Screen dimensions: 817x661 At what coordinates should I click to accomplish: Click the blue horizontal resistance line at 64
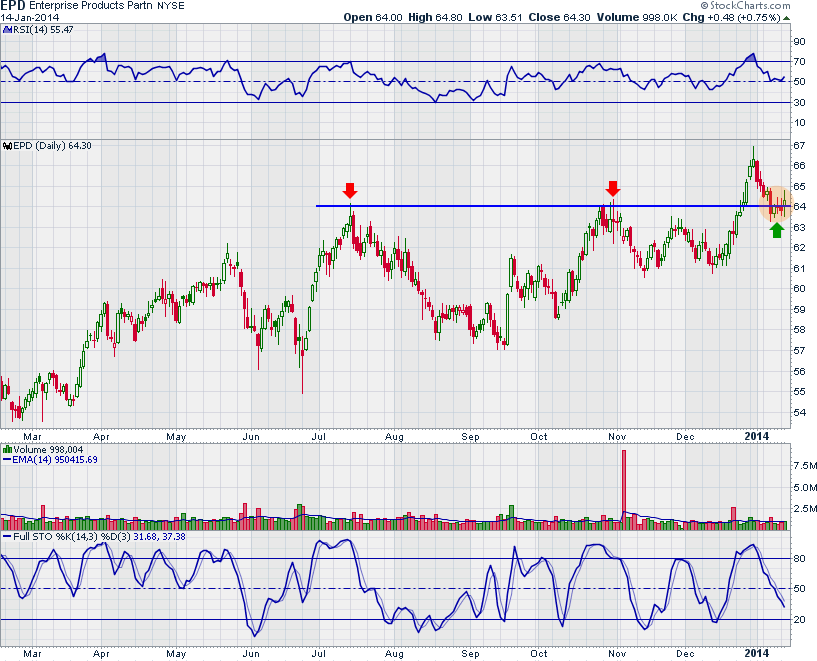coord(554,206)
